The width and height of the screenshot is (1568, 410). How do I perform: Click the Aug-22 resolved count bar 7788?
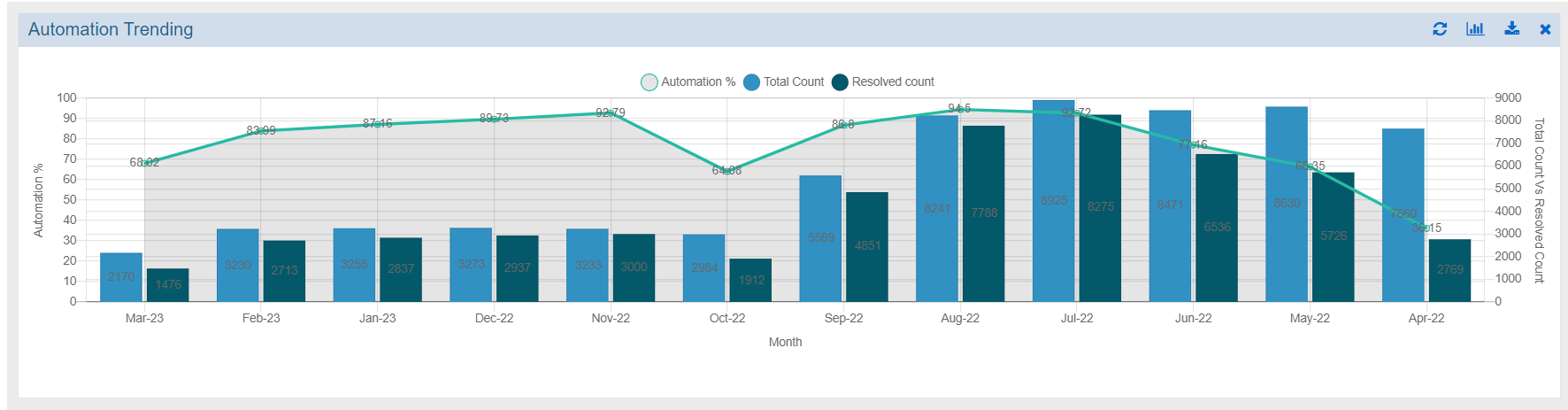[983, 213]
